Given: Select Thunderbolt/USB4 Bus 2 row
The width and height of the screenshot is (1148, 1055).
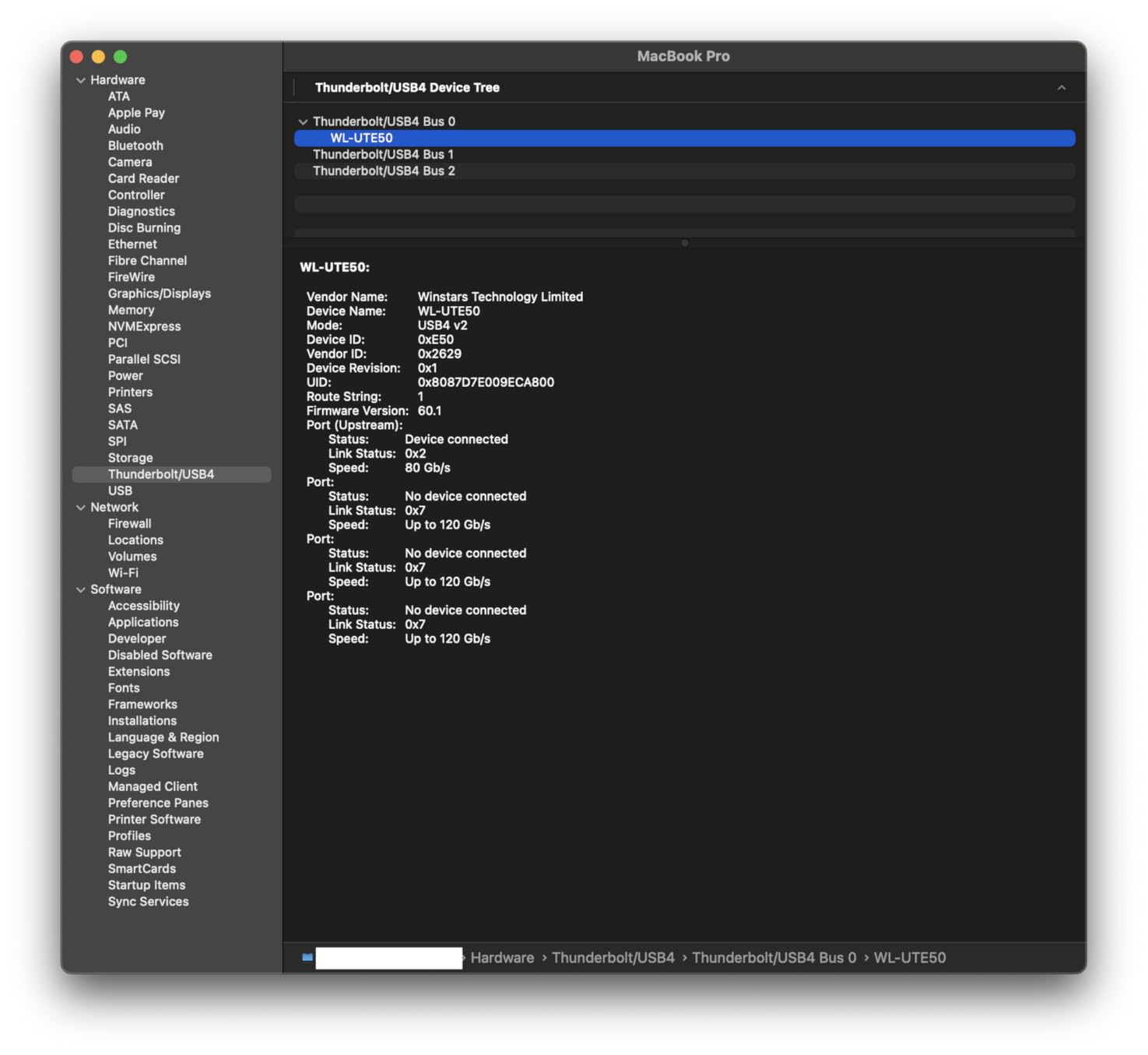Looking at the screenshot, I should (x=384, y=171).
